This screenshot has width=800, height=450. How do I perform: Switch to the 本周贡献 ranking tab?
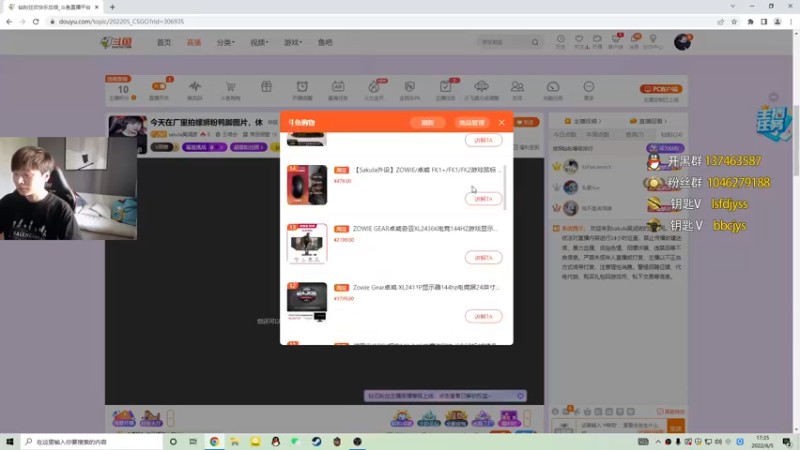pos(597,135)
